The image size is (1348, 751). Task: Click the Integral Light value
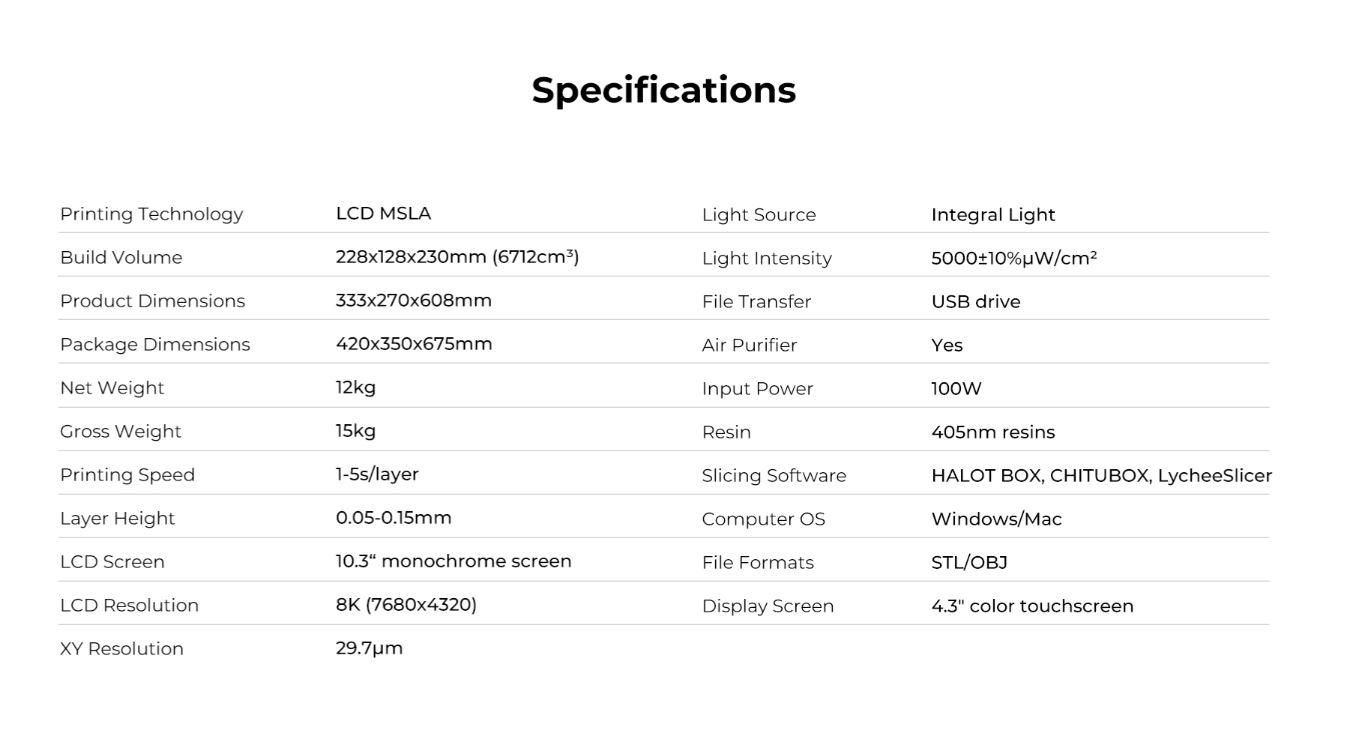click(993, 215)
